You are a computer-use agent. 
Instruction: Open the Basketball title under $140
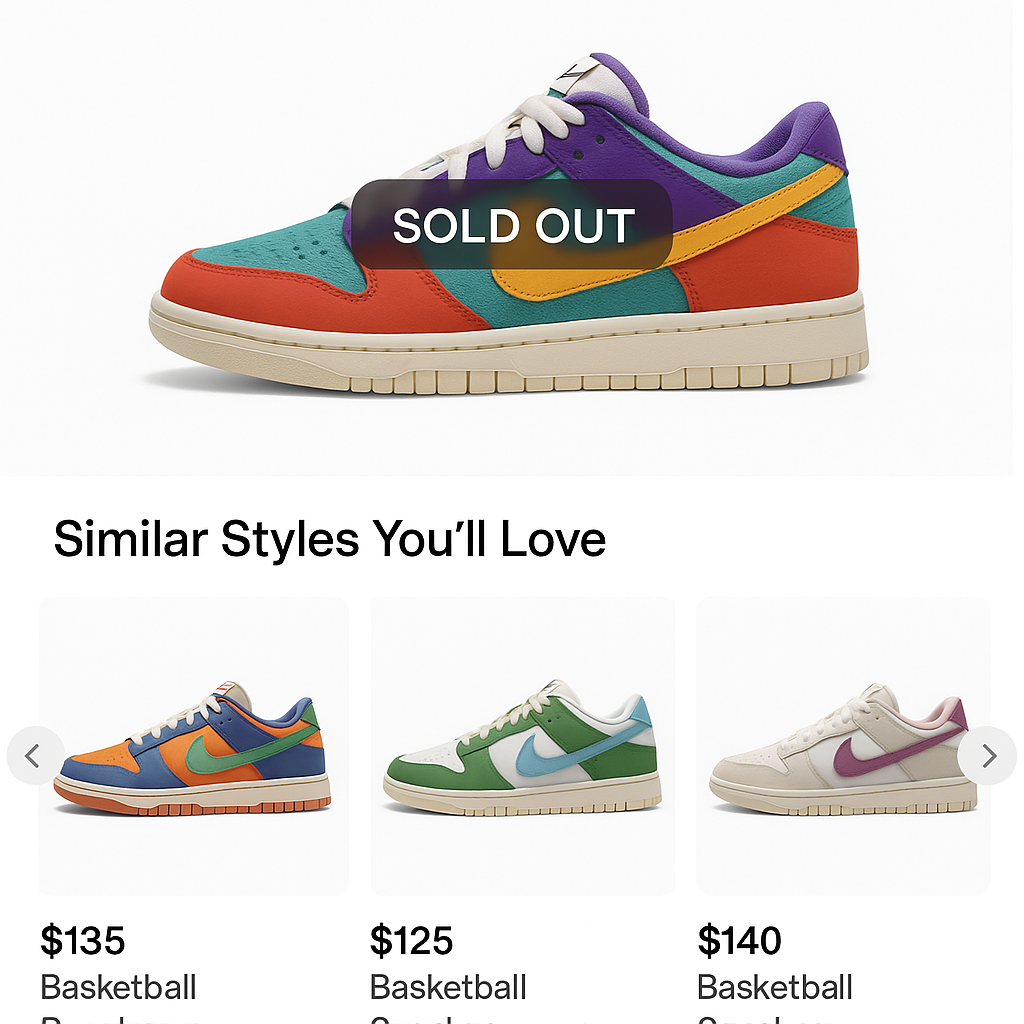(x=775, y=988)
